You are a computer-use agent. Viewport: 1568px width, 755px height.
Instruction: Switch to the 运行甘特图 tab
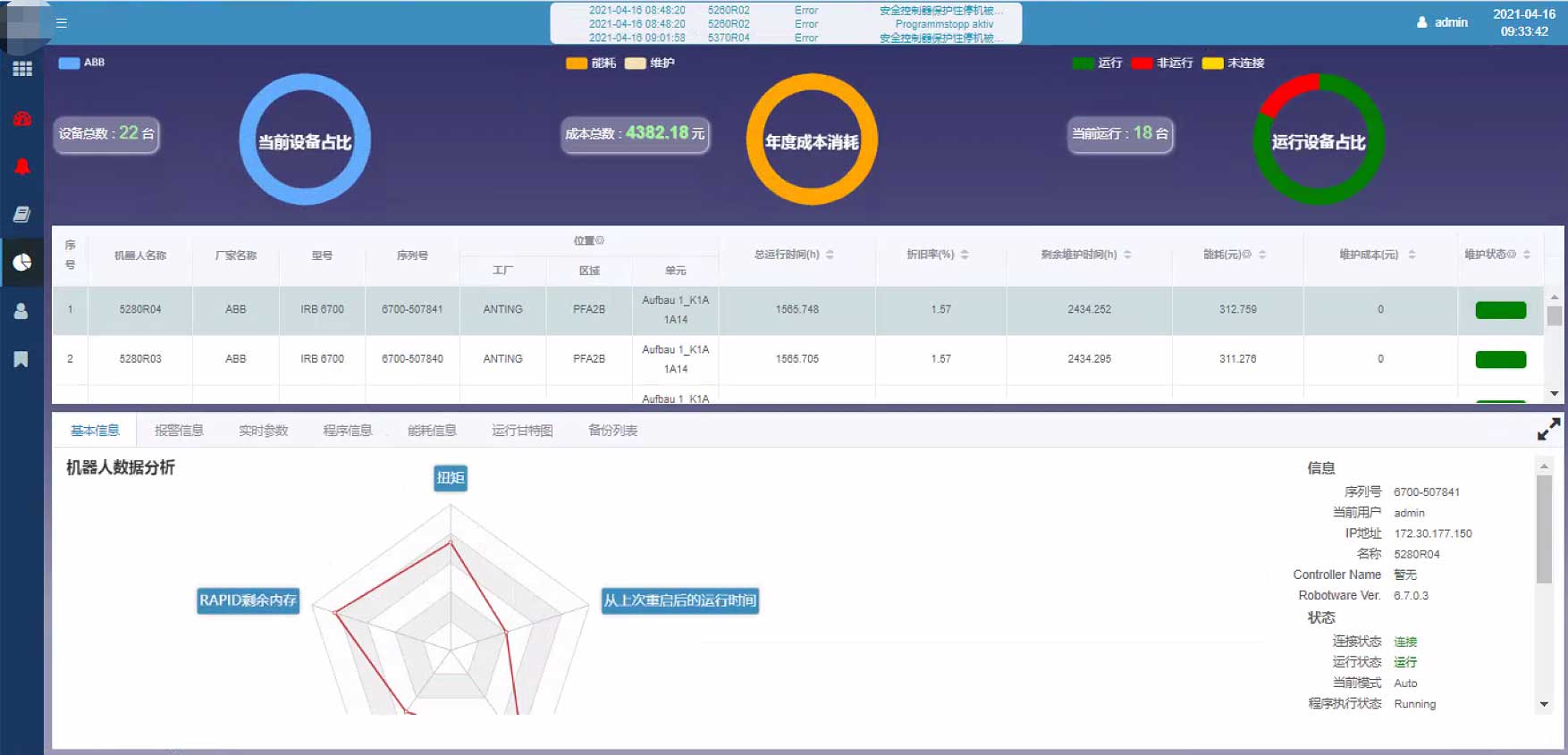[522, 431]
